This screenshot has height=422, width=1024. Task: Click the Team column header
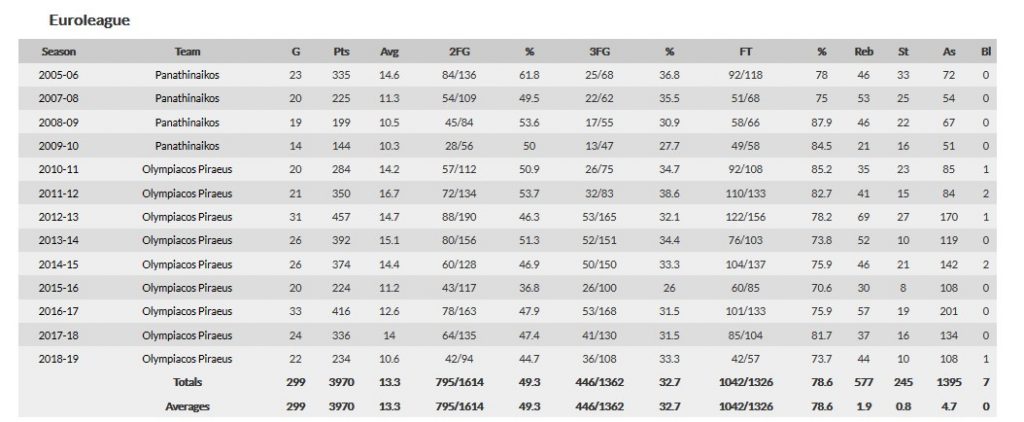coord(187,52)
